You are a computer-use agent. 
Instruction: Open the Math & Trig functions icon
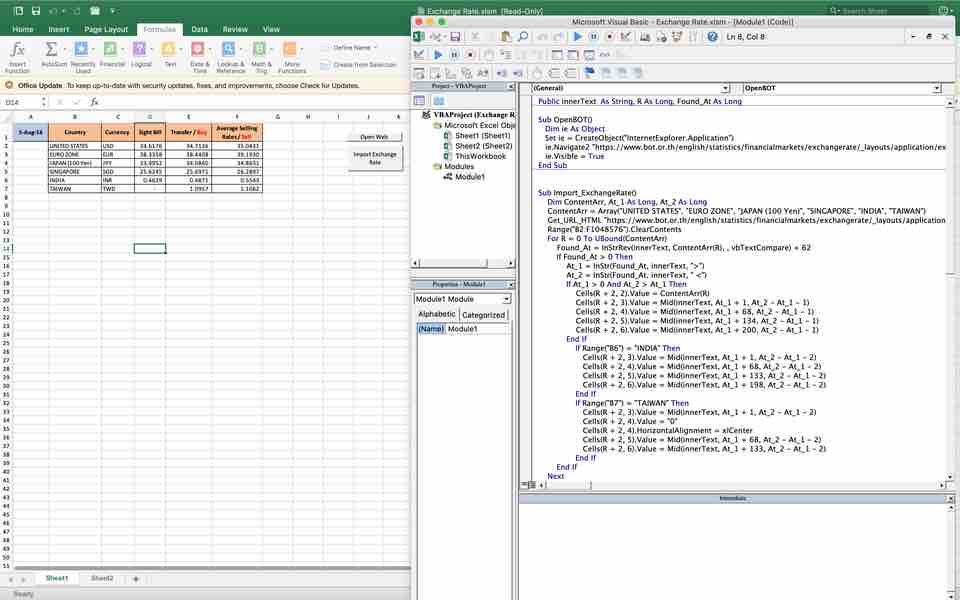260,49
